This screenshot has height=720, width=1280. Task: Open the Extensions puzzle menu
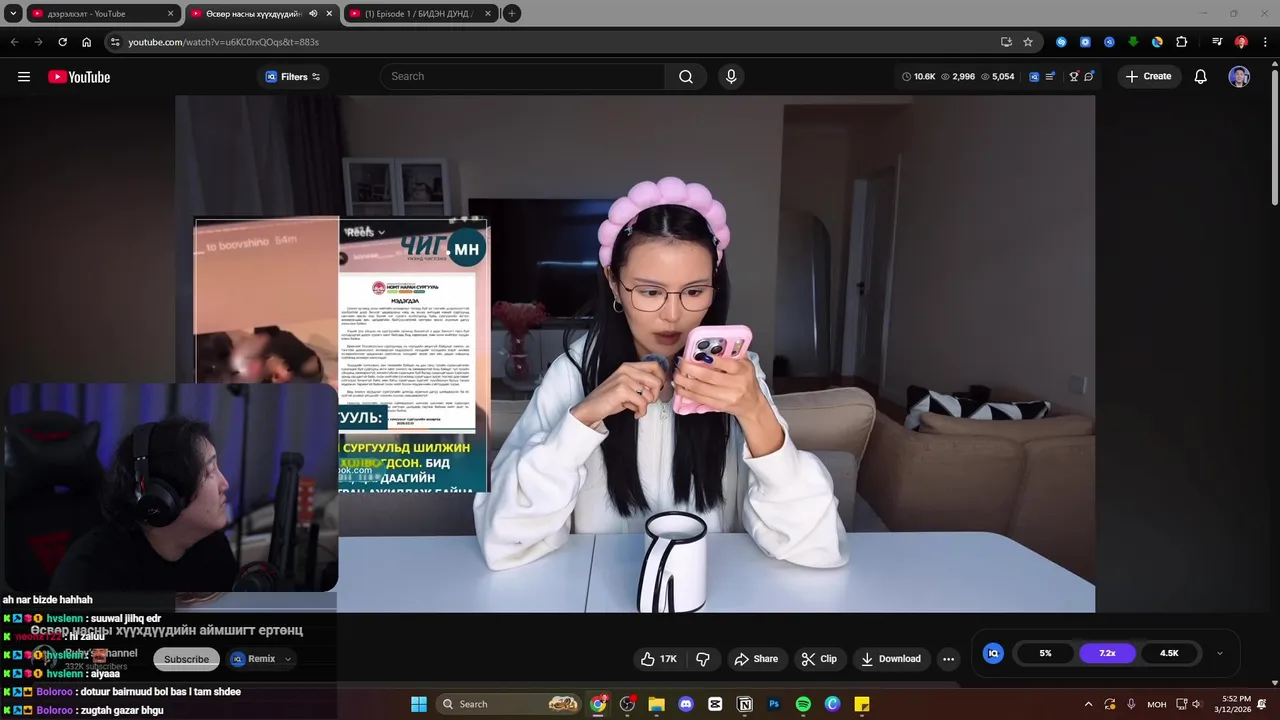click(x=1182, y=42)
